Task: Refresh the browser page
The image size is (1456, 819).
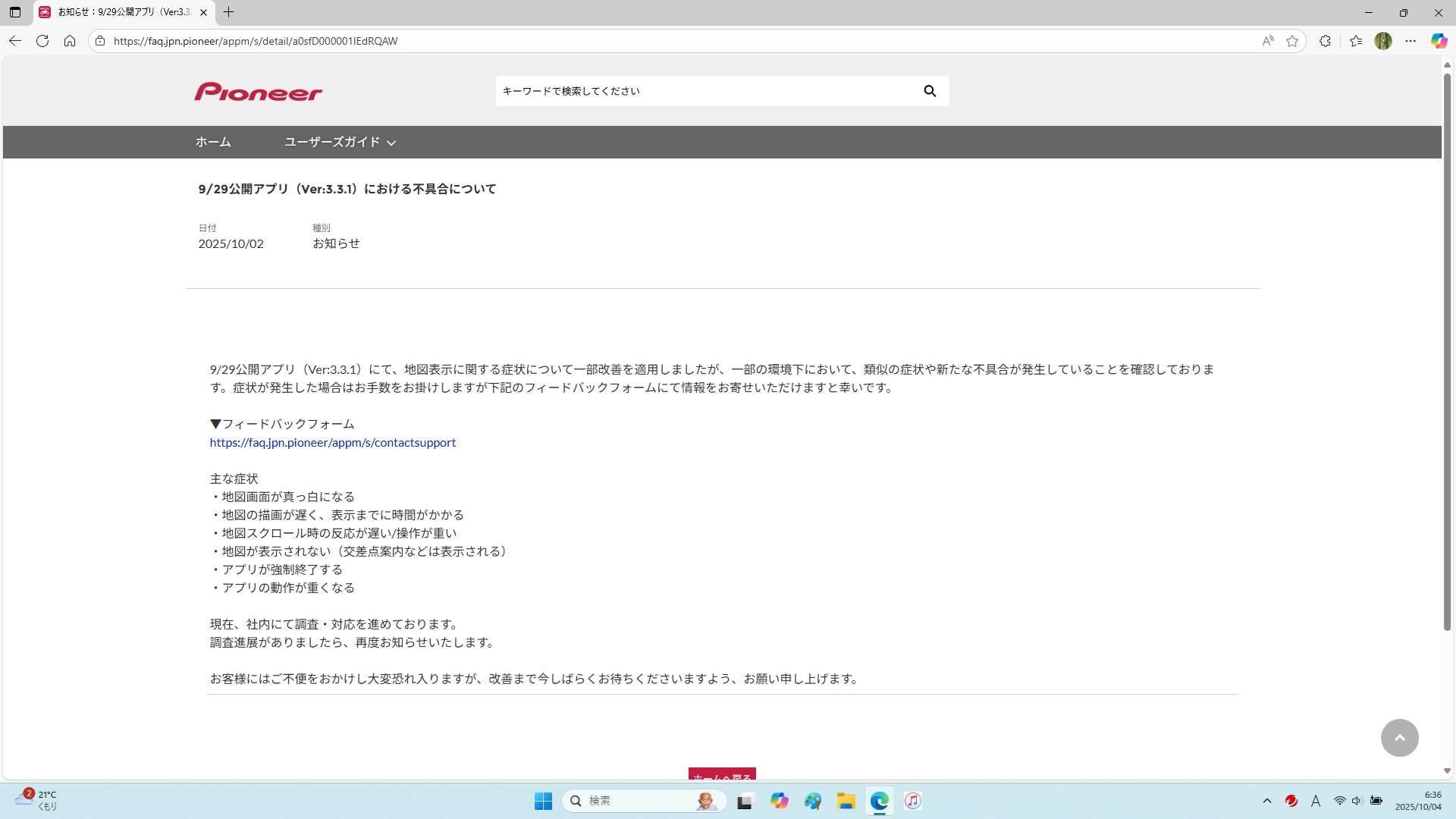Action: [x=42, y=41]
